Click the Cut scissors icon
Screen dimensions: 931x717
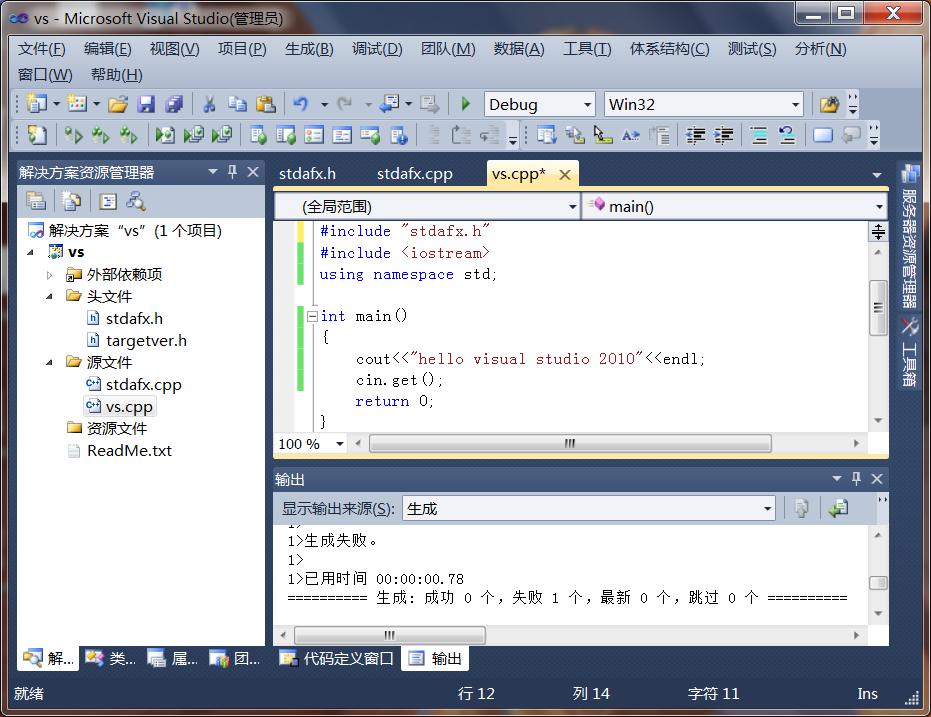pos(209,104)
